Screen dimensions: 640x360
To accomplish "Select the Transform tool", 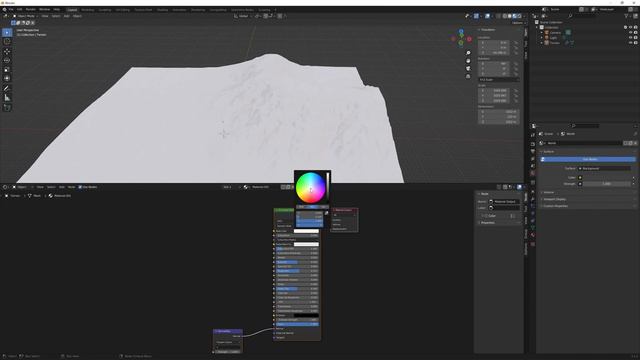I will [x=7, y=78].
